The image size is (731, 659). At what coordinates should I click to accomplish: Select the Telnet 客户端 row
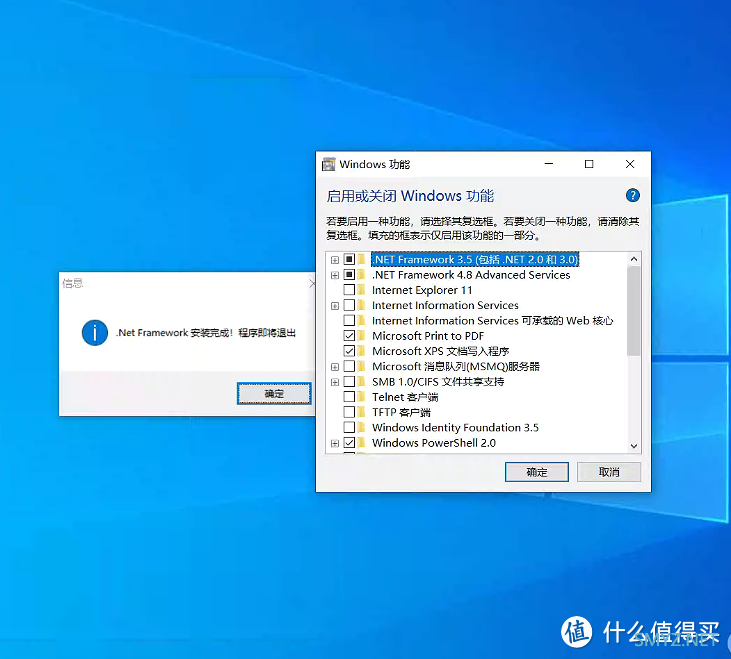pos(405,397)
